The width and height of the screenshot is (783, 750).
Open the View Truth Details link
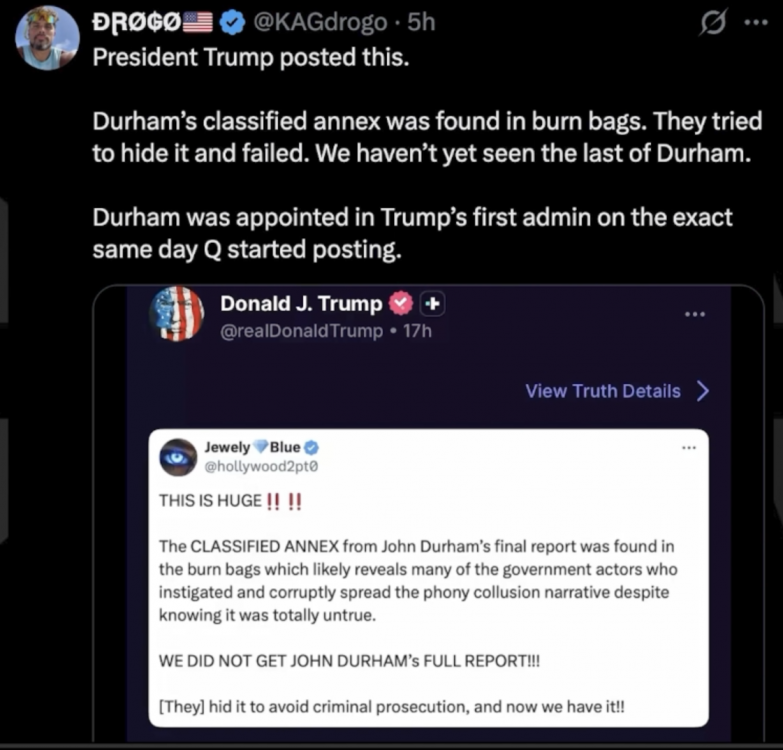[x=603, y=391]
